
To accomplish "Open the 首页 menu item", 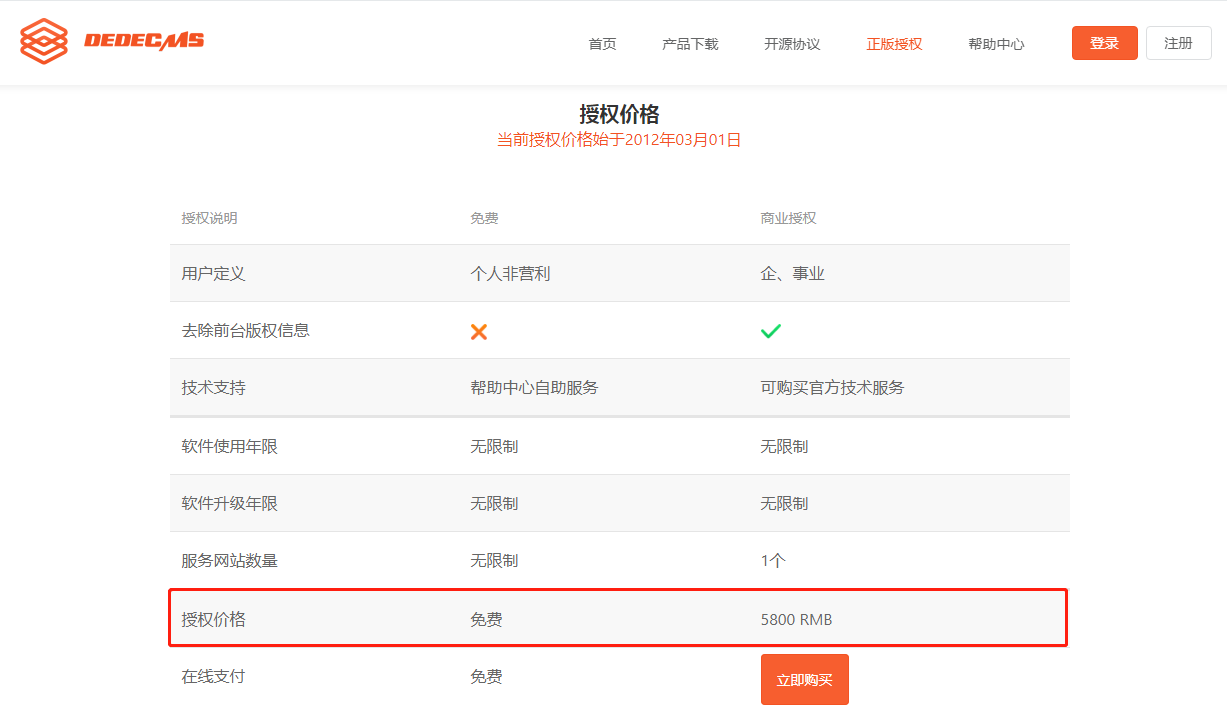I will pyautogui.click(x=602, y=44).
